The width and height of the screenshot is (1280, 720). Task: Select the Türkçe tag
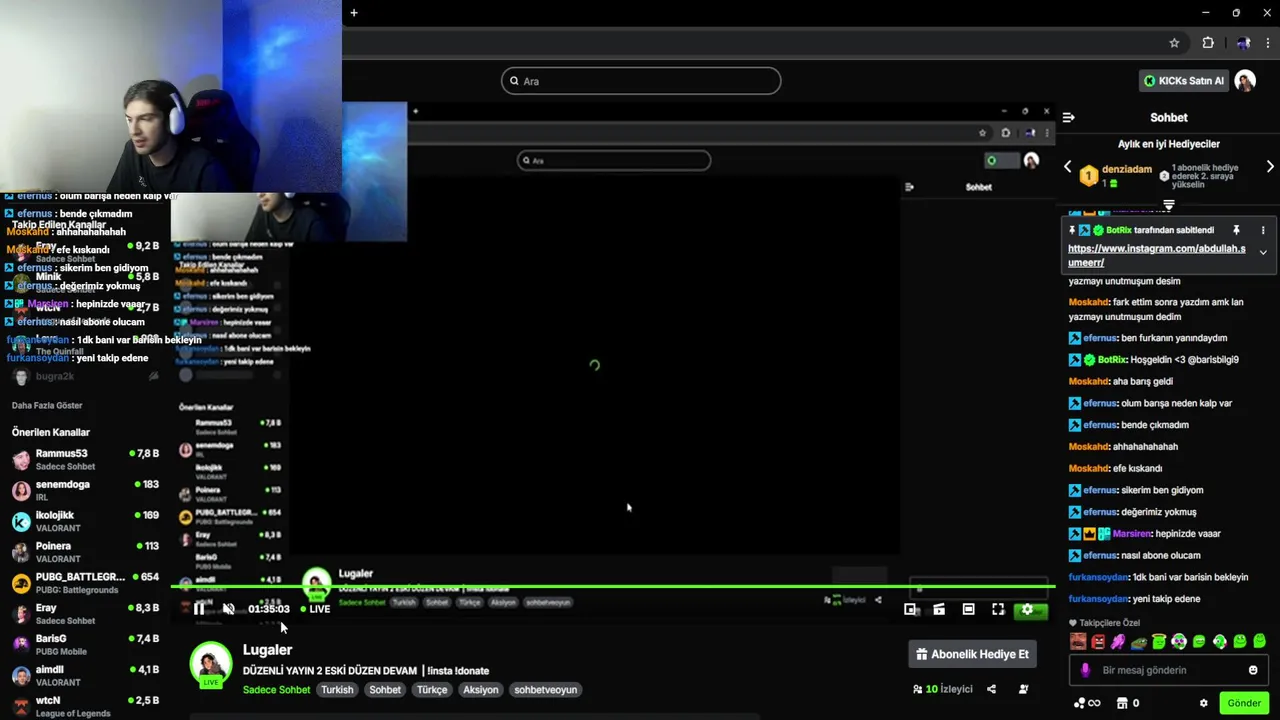click(x=432, y=690)
